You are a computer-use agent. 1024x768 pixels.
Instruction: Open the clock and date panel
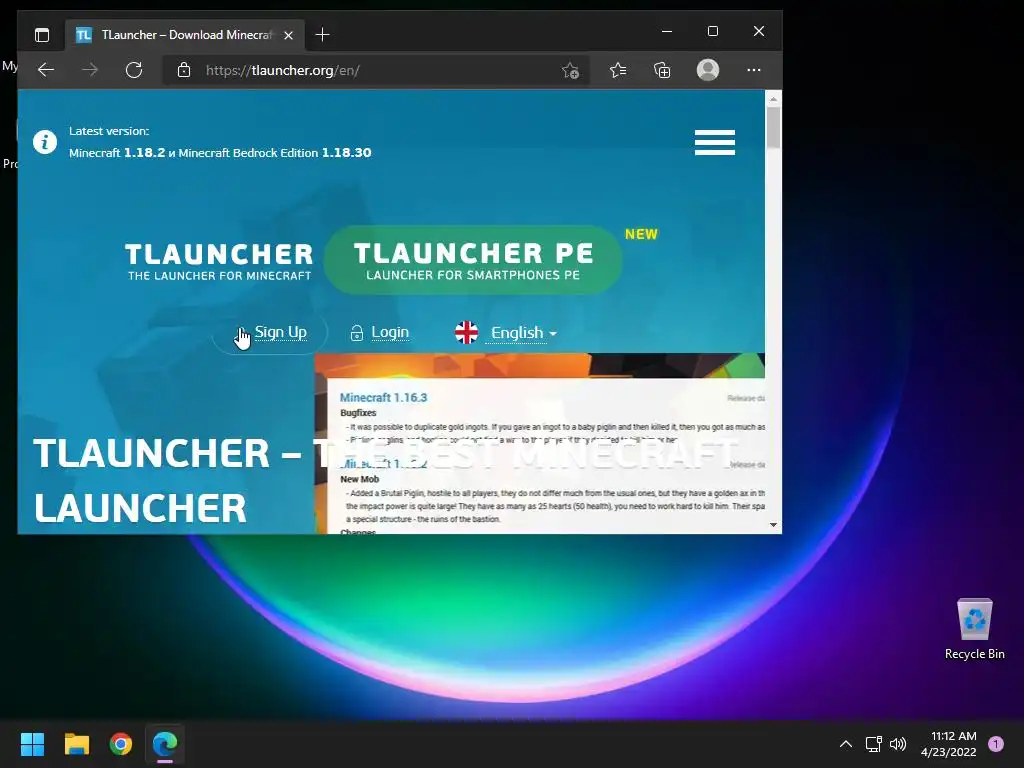949,744
